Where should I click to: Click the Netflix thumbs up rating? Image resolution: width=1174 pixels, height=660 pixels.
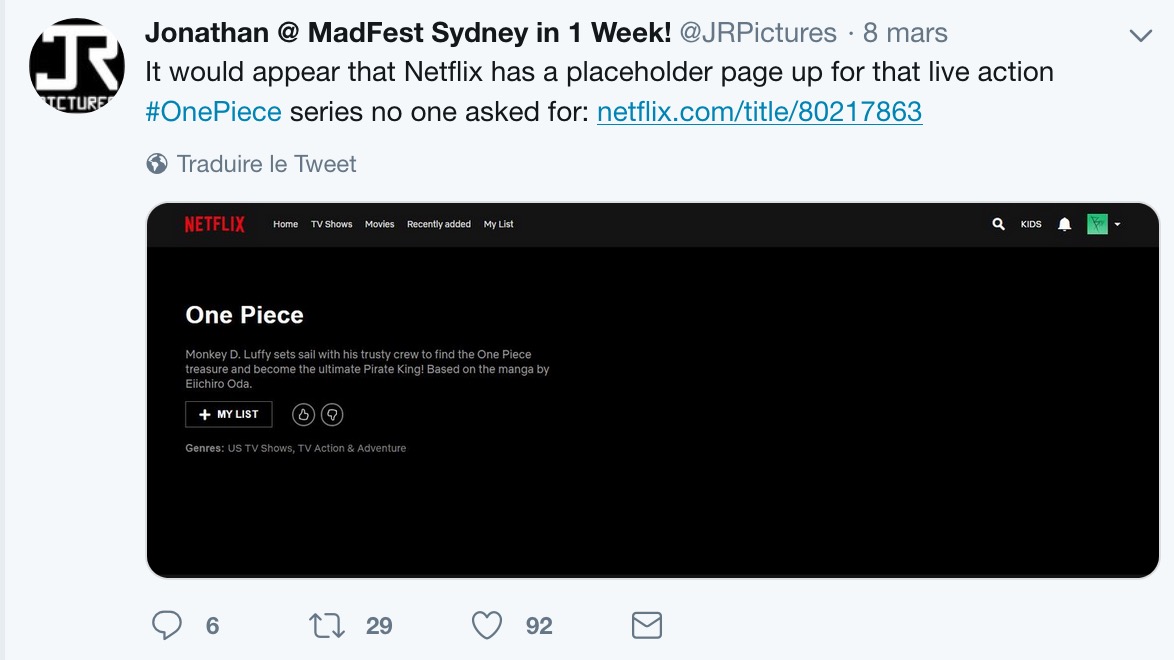coord(304,414)
